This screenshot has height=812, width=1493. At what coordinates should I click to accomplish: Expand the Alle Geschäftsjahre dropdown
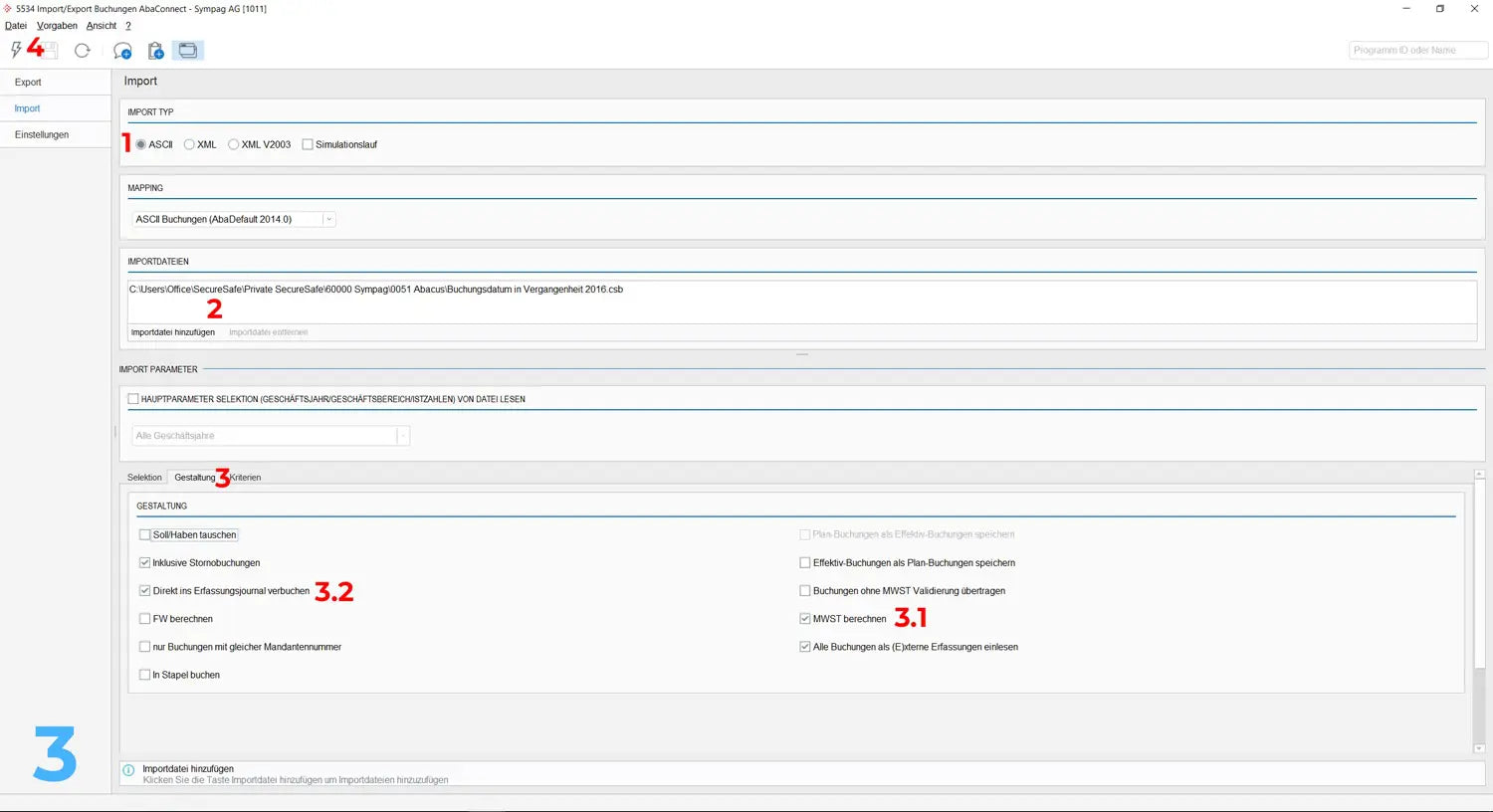[x=402, y=436]
